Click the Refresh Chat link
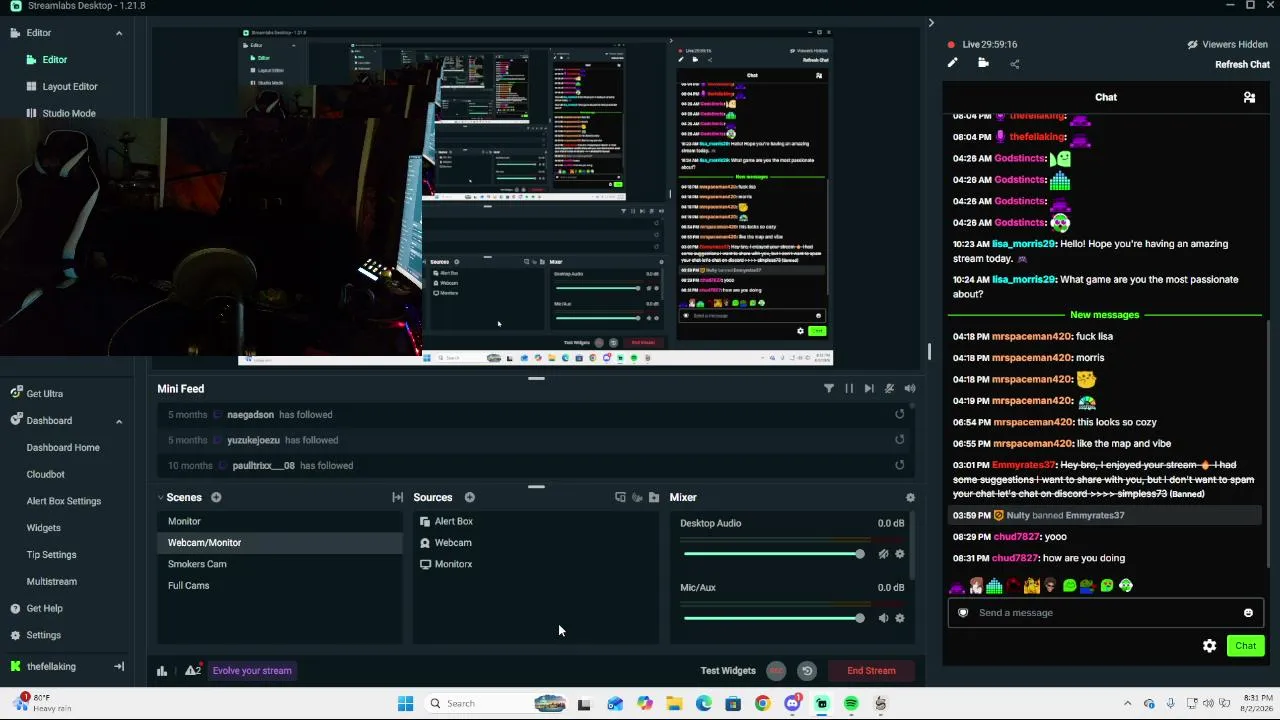Viewport: 1280px width, 720px height. click(x=1242, y=64)
